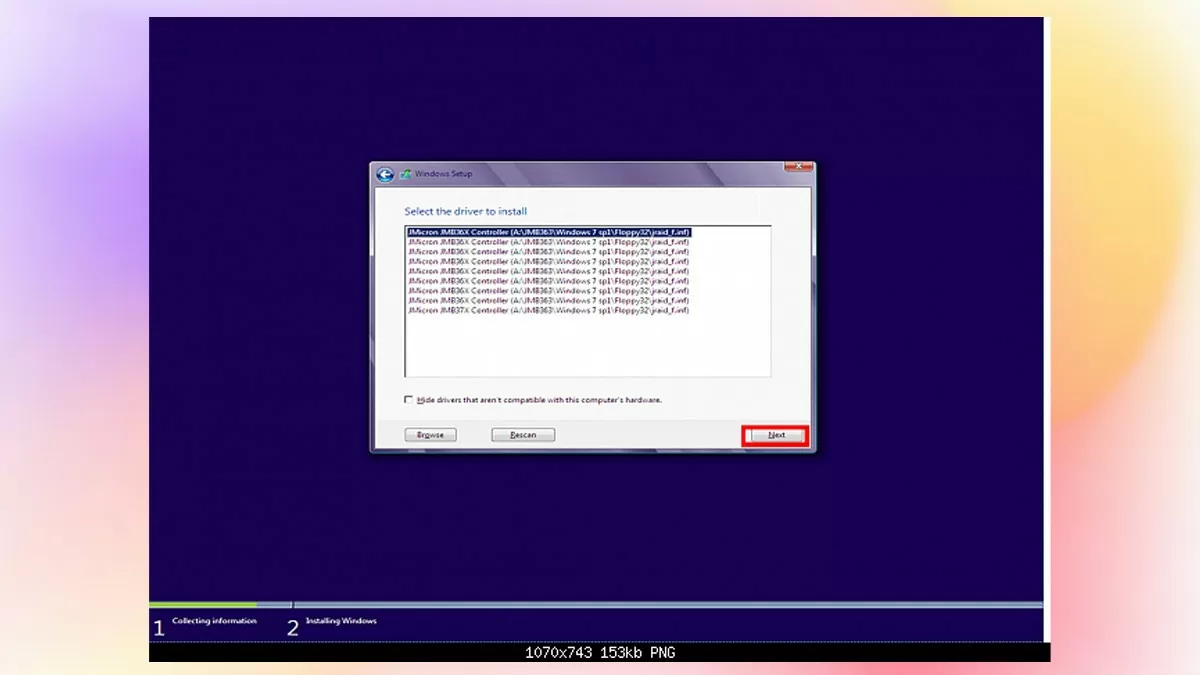Viewport: 1200px width, 675px height.
Task: Click the Browse button
Action: tap(430, 434)
